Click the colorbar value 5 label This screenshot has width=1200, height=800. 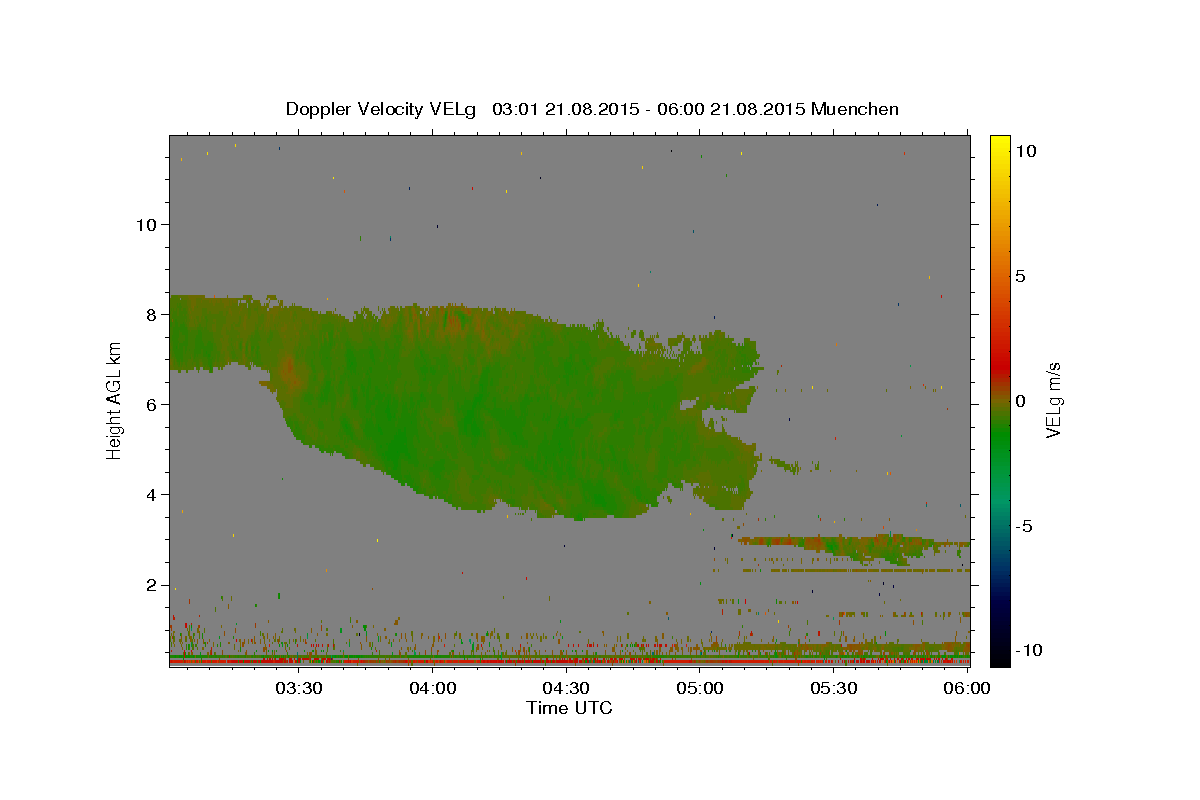(1020, 275)
